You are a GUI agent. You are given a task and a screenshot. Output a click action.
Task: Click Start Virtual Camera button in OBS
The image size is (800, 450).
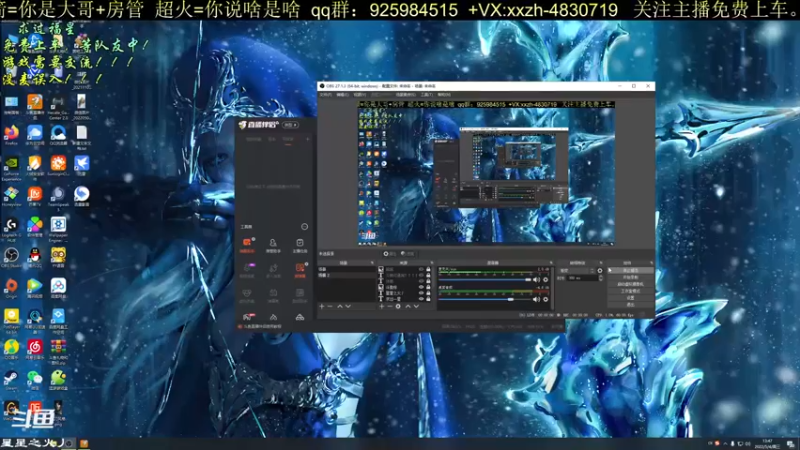pyautogui.click(x=631, y=284)
